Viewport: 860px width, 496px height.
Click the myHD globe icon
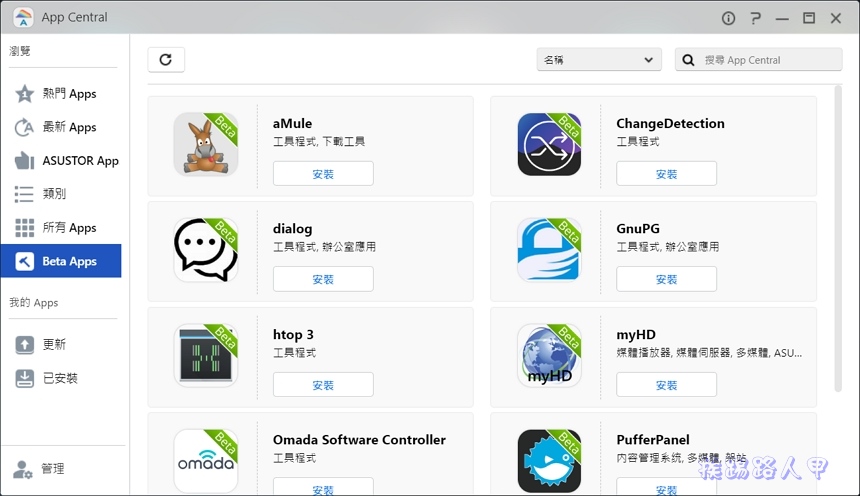549,356
